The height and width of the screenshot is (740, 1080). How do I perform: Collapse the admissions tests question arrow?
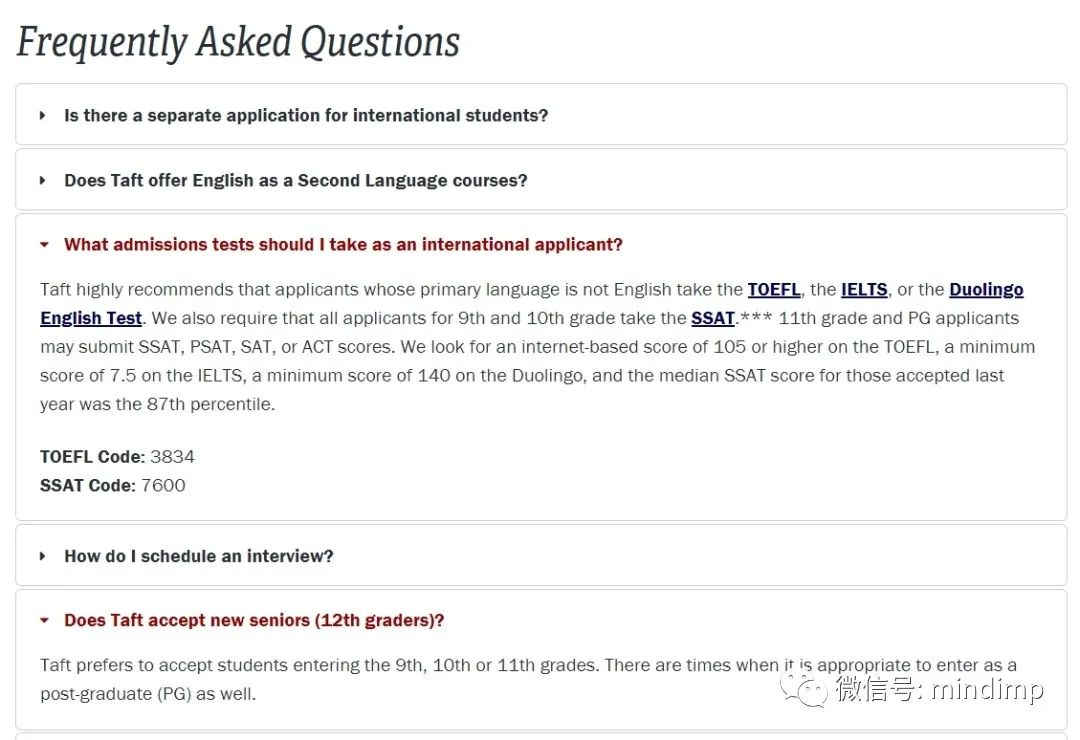pyautogui.click(x=44, y=245)
